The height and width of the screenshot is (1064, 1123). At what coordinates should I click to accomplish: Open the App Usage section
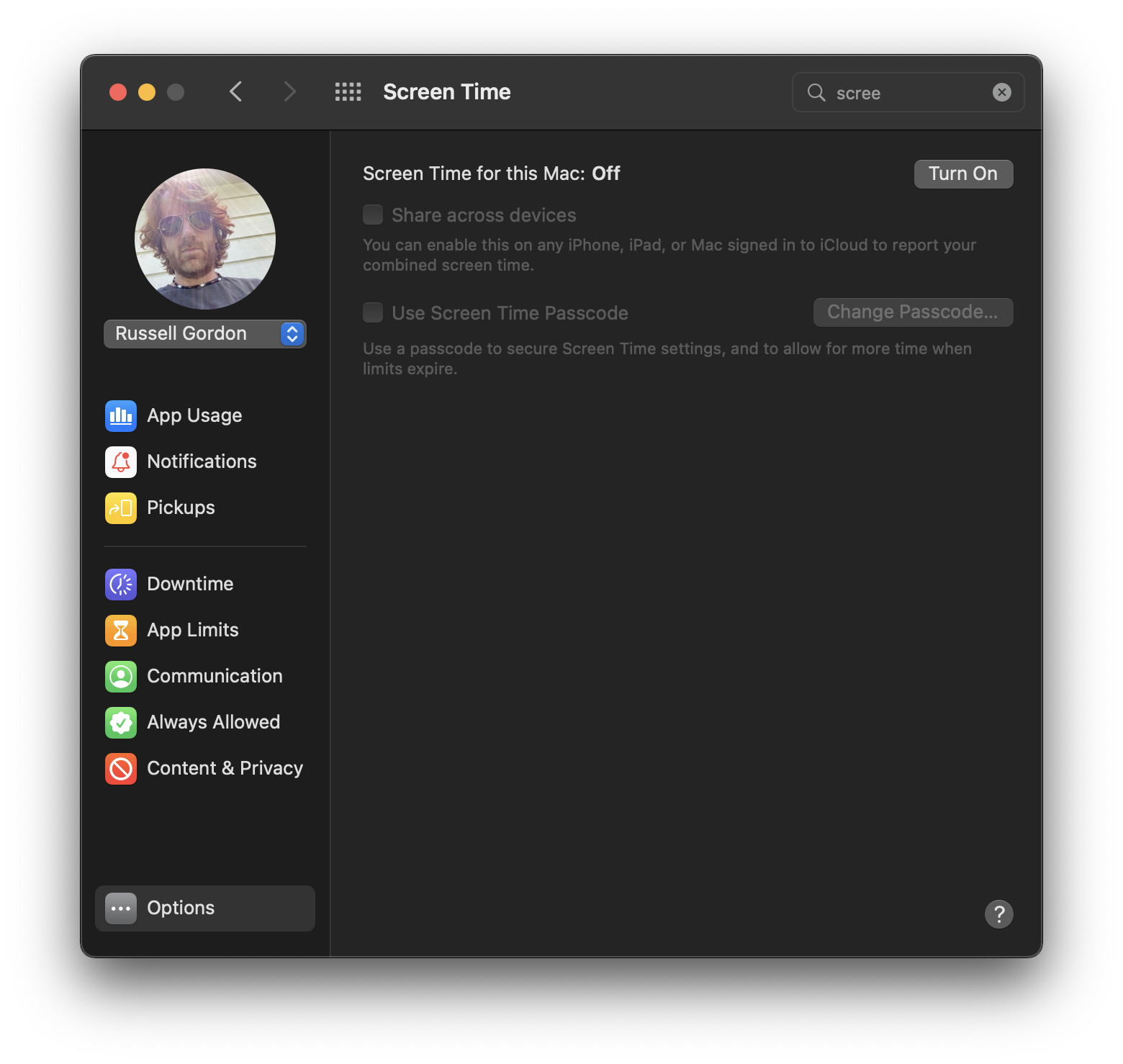[x=205, y=415]
